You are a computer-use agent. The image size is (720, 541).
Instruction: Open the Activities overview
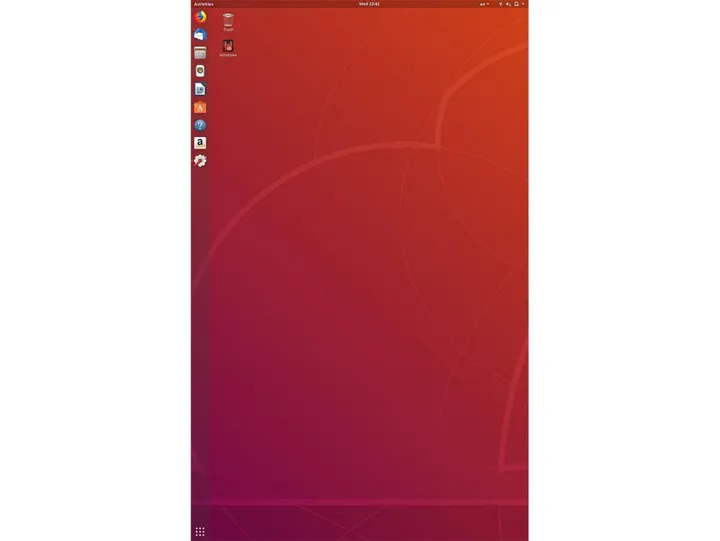[x=203, y=4]
